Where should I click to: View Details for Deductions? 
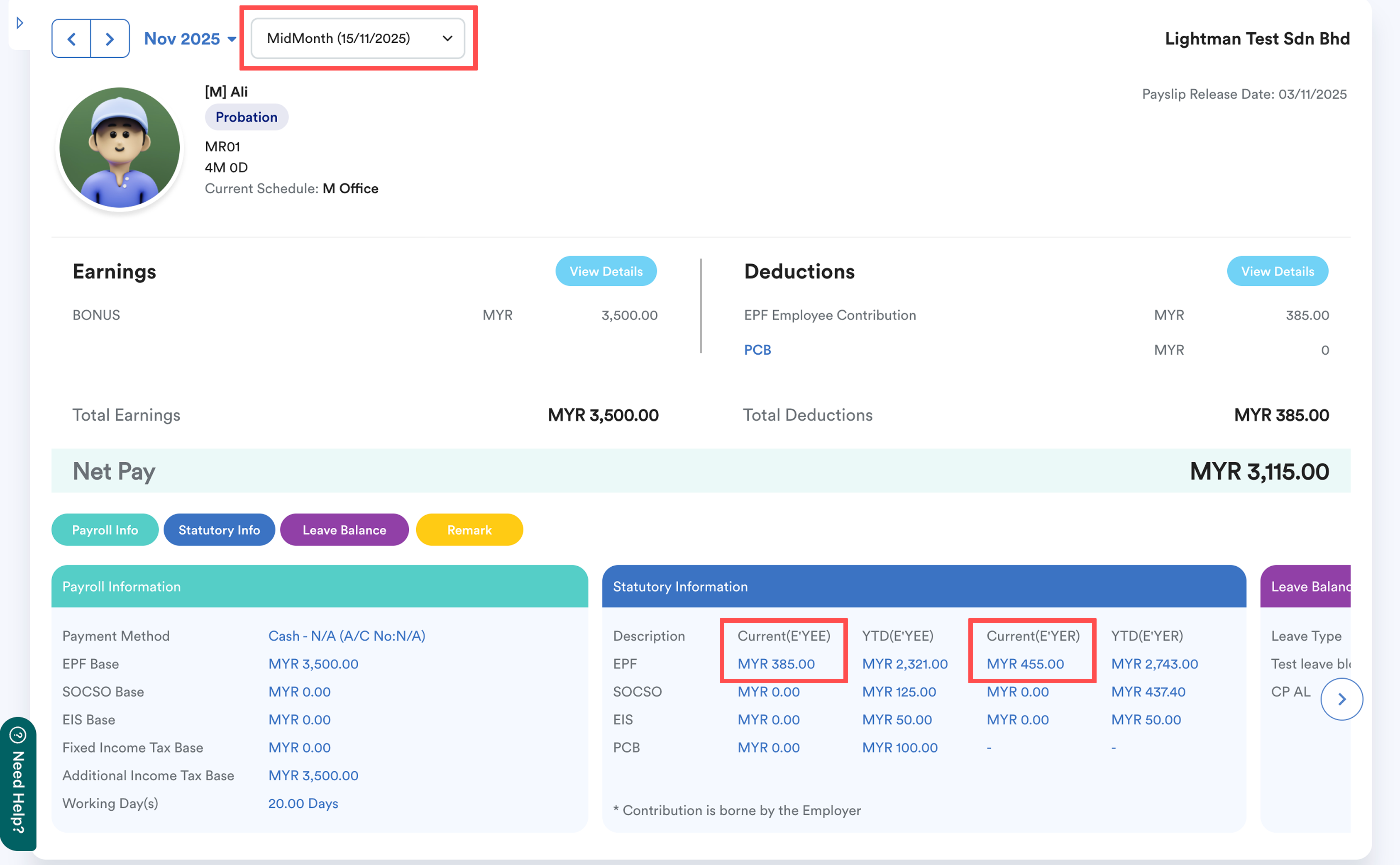pyautogui.click(x=1277, y=271)
